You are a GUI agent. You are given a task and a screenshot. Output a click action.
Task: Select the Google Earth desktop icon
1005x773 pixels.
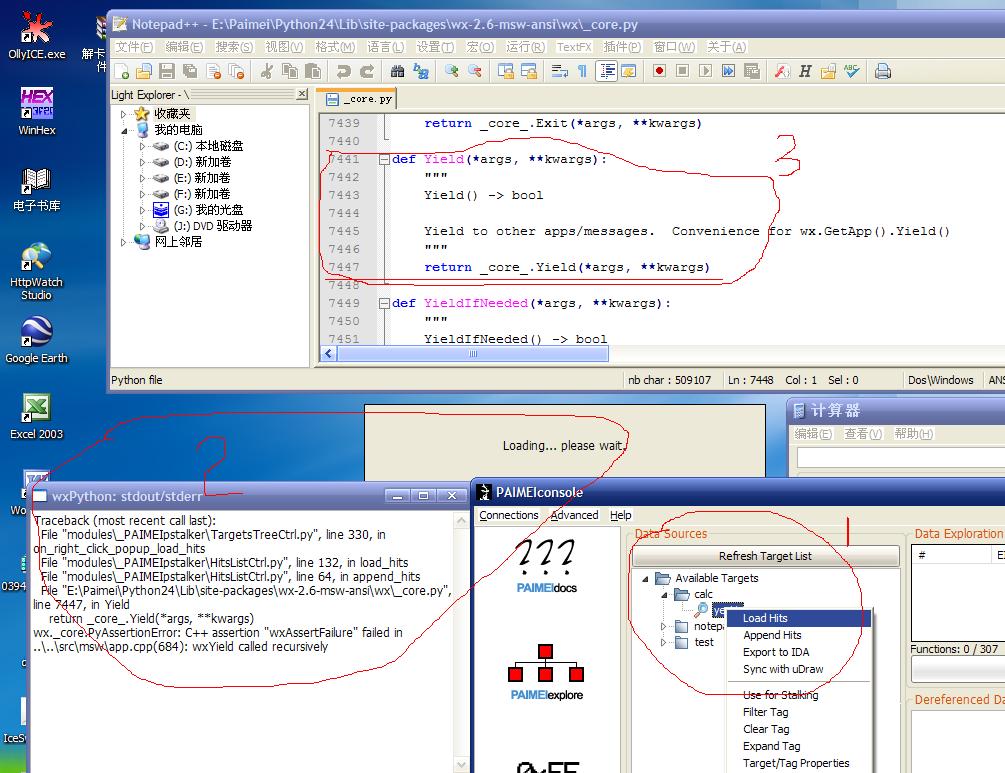click(37, 340)
